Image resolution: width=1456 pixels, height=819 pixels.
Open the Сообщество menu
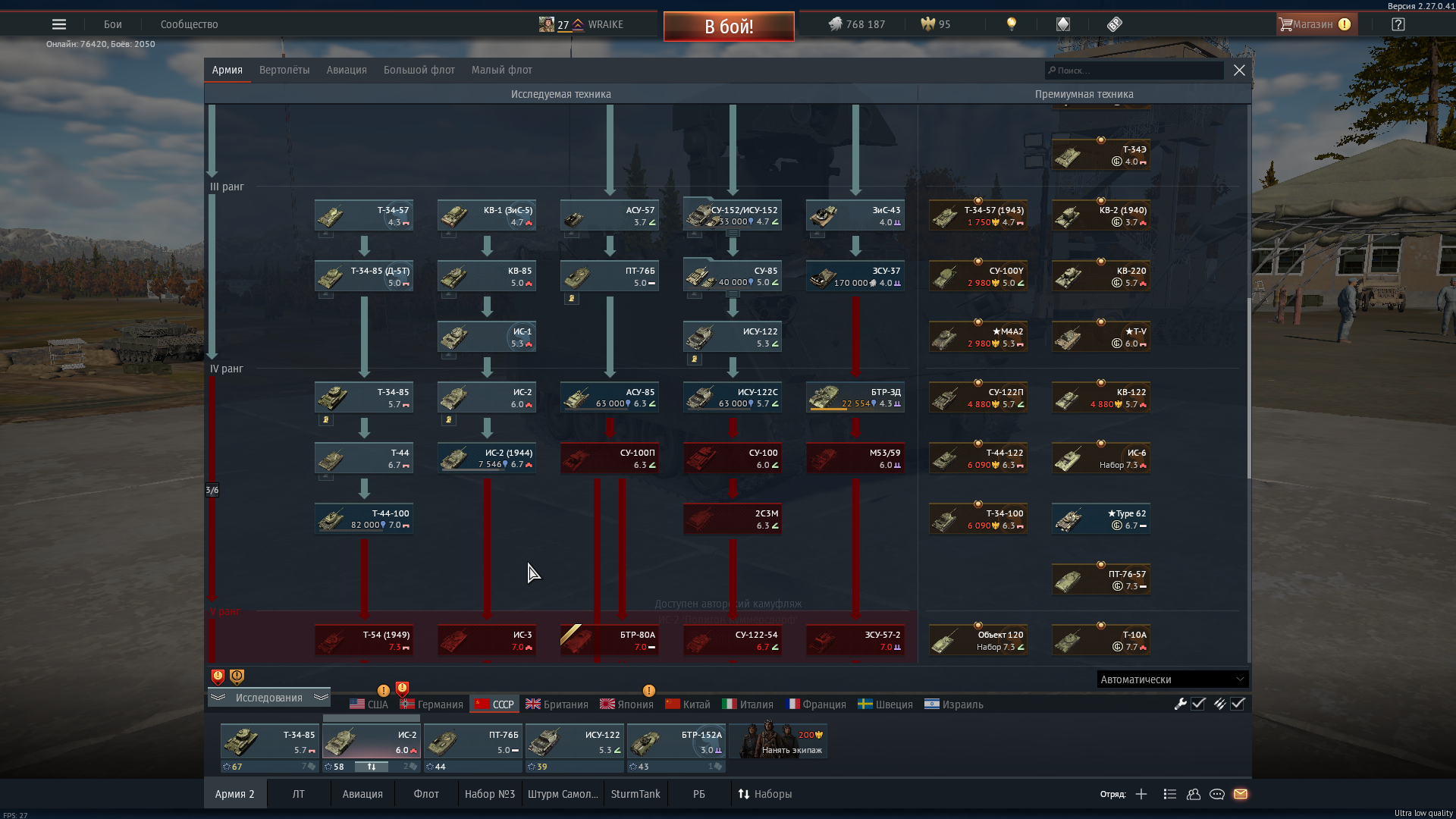[189, 24]
